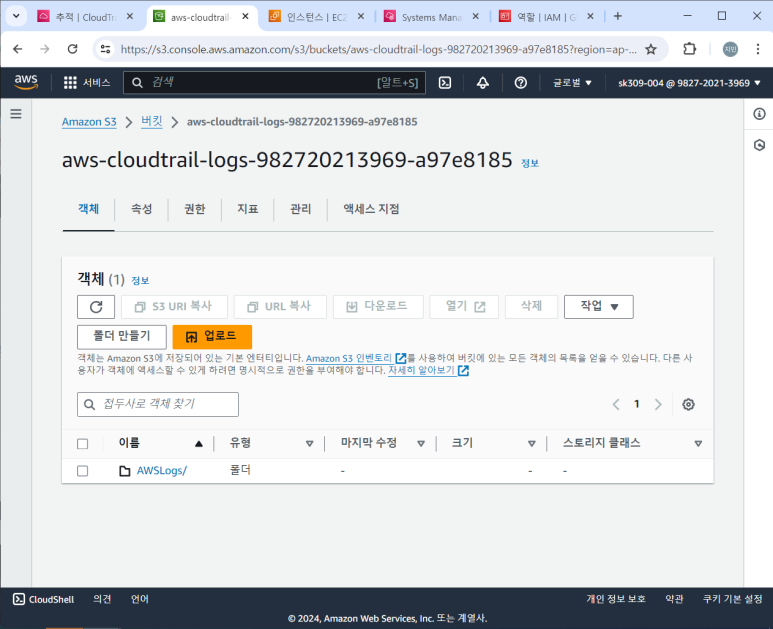The width and height of the screenshot is (773, 629).
Task: Click 버킷 breadcrumb link
Action: [x=151, y=122]
